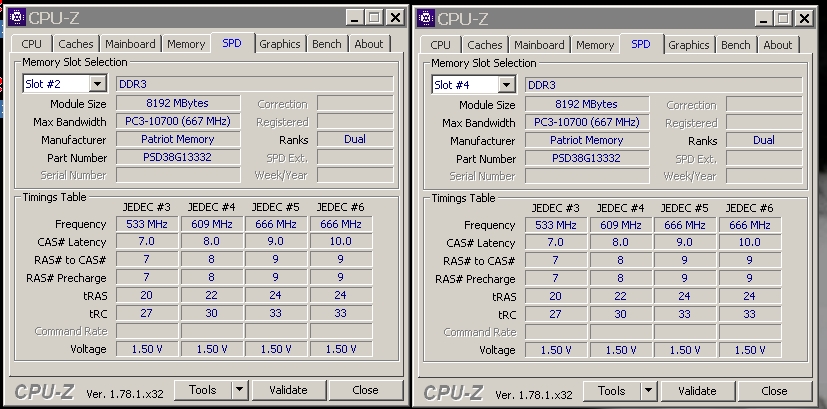
Task: Open the Caches tab in right window
Action: point(485,45)
